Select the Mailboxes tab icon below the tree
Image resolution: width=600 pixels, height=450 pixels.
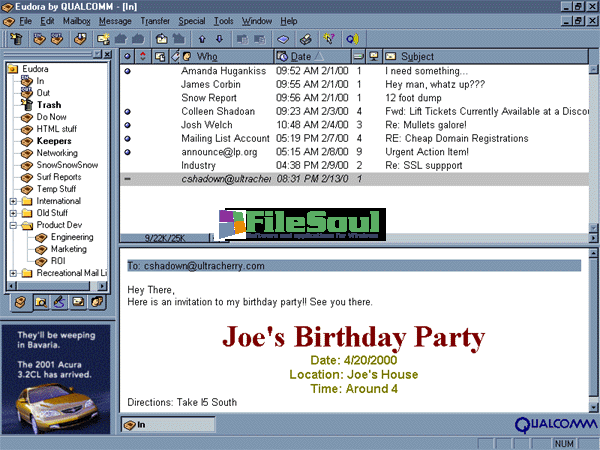19,301
